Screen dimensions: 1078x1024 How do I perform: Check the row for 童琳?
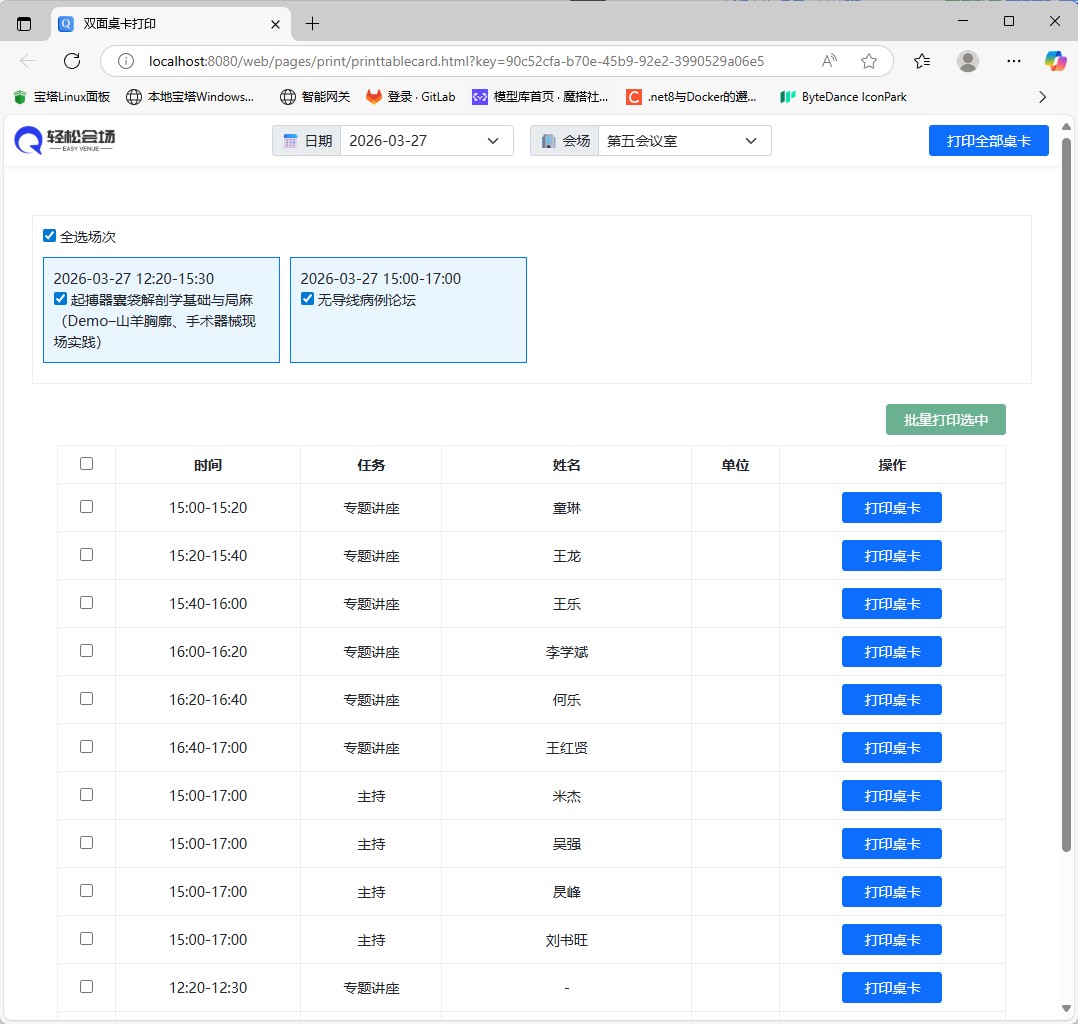87,507
